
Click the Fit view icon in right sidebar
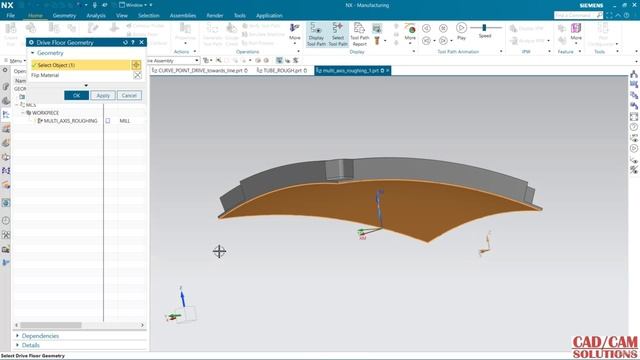pos(633,117)
